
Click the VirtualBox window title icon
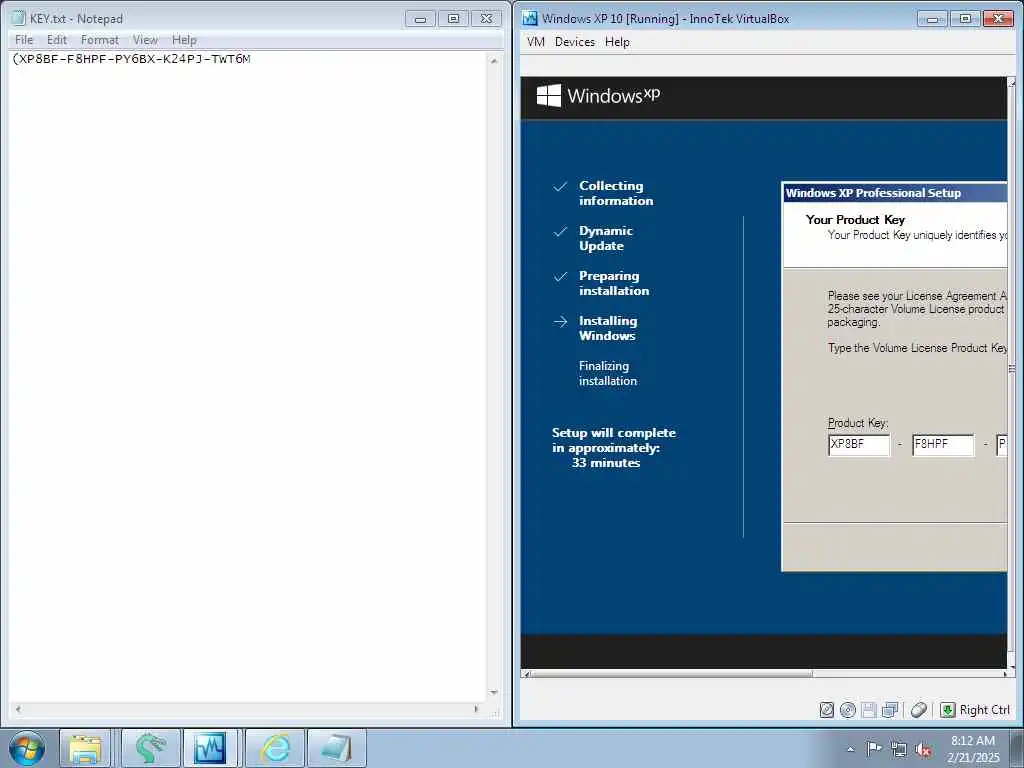[530, 18]
